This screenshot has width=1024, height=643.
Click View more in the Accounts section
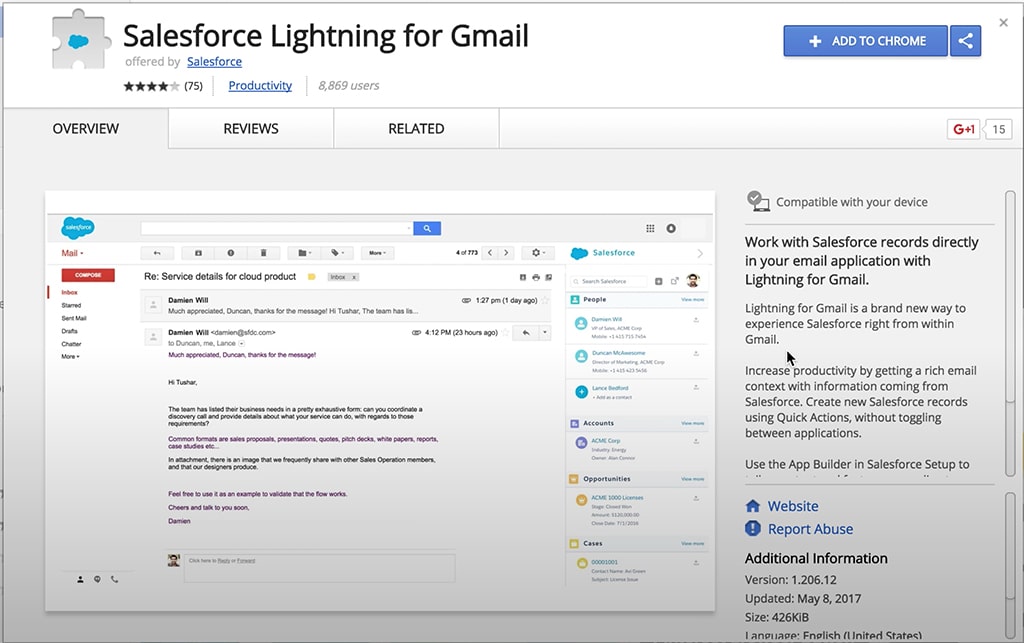(692, 424)
